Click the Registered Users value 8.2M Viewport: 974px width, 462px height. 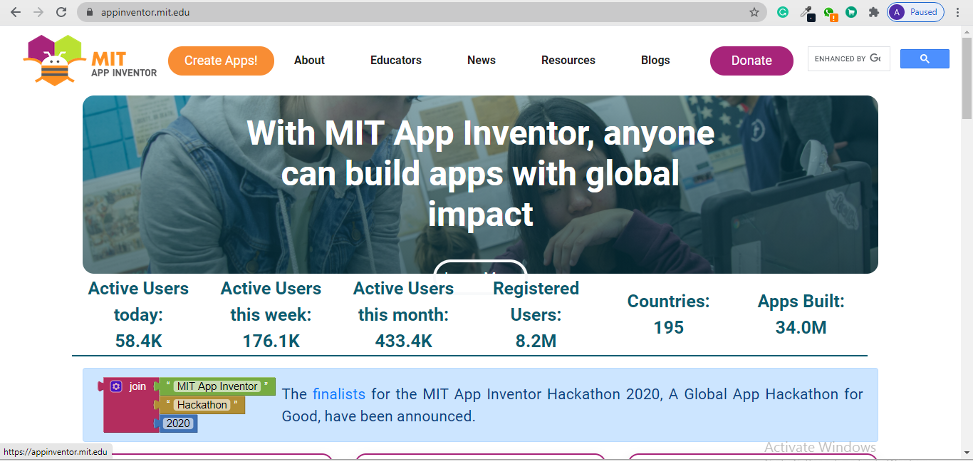click(x=535, y=340)
